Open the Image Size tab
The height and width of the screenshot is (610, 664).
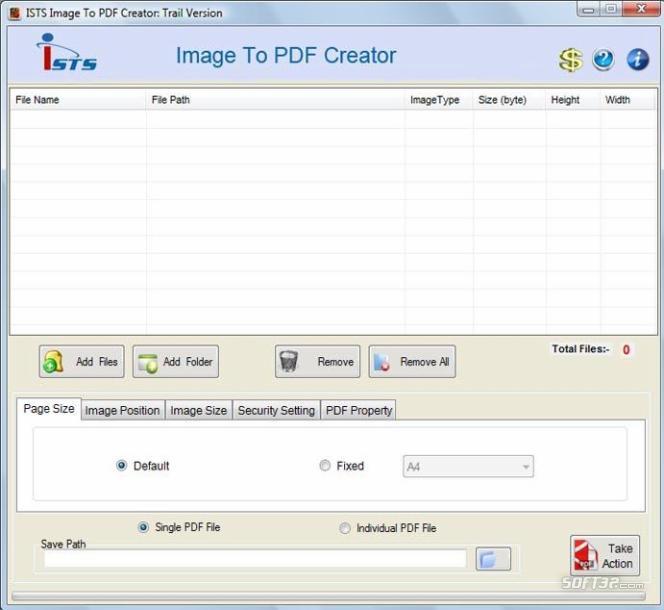199,410
